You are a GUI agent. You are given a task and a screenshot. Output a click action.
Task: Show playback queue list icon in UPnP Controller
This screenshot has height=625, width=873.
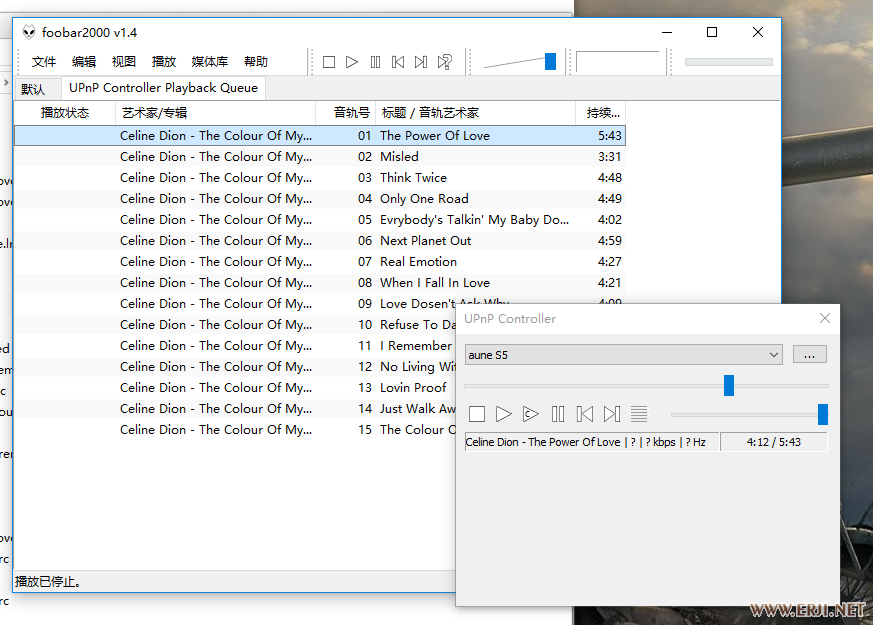(639, 414)
